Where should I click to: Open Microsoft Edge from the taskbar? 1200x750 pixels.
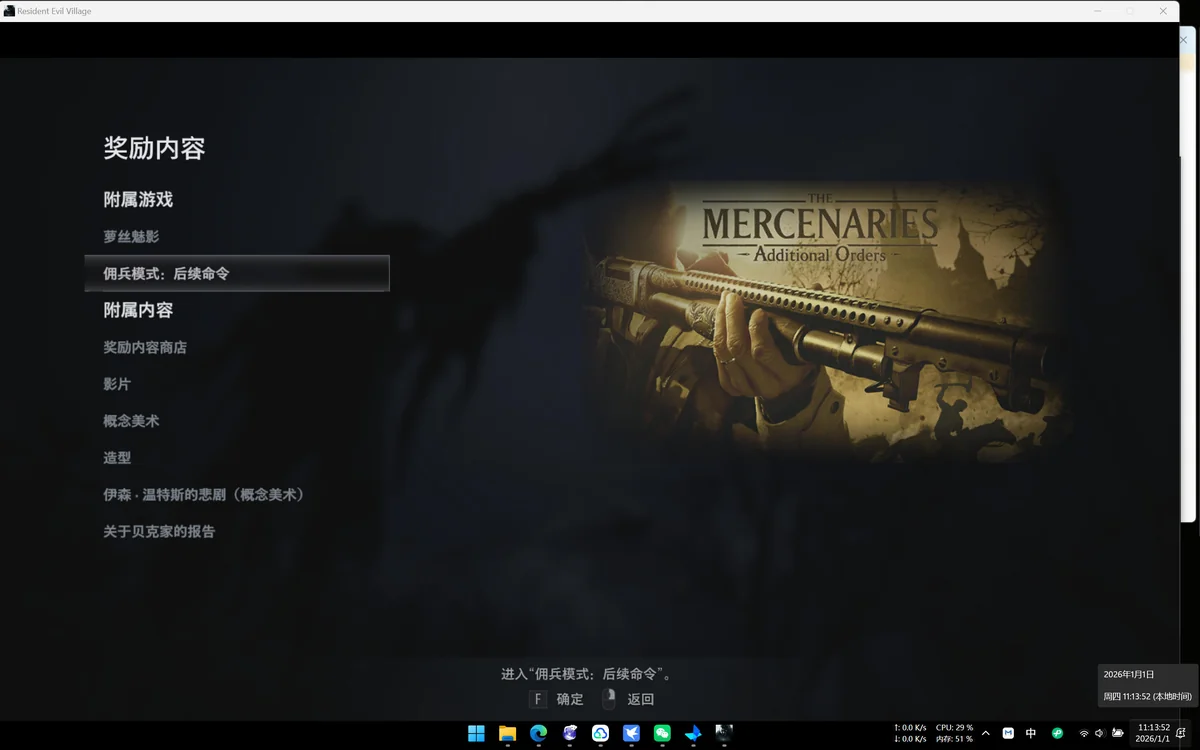(x=538, y=733)
